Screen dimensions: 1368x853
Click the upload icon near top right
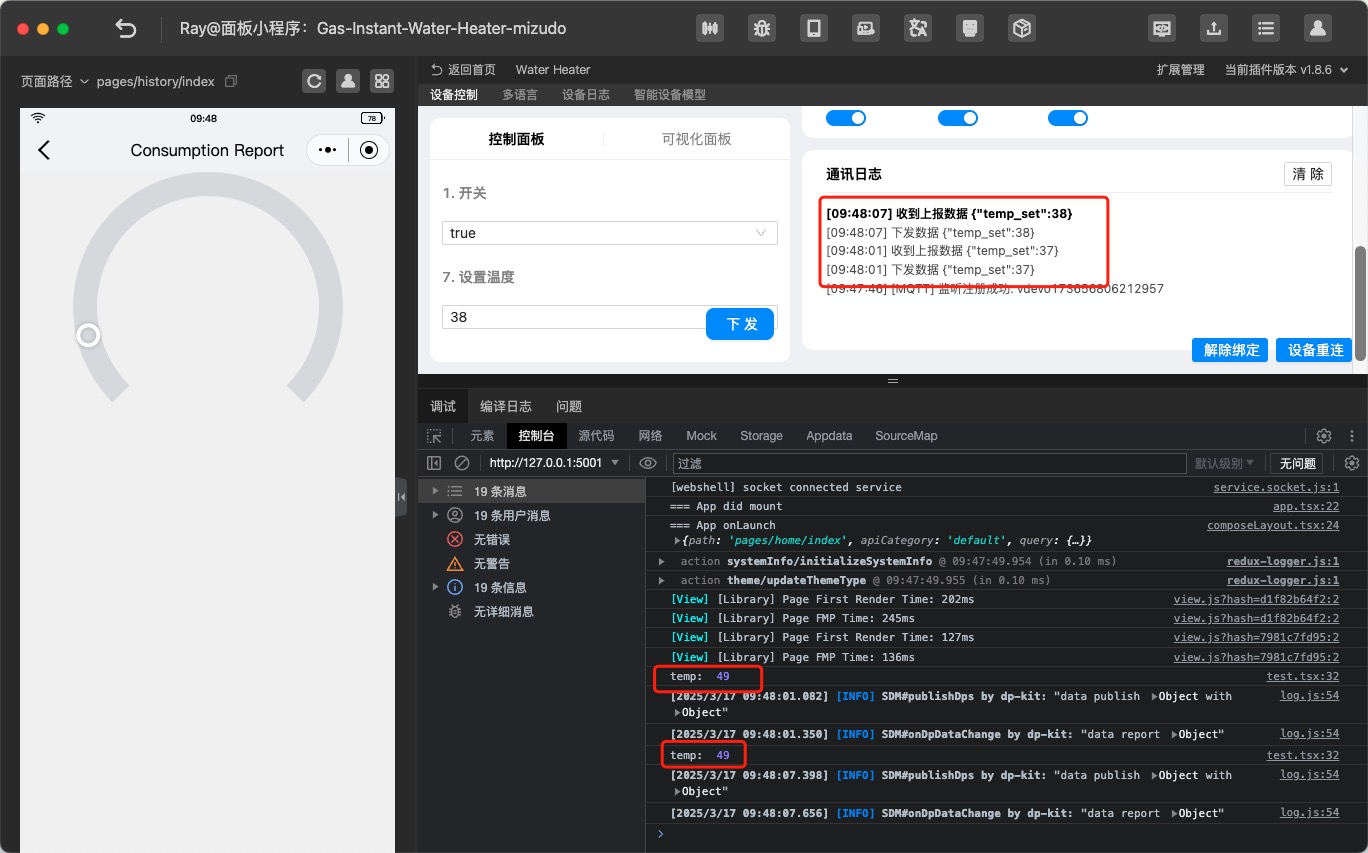1214,28
